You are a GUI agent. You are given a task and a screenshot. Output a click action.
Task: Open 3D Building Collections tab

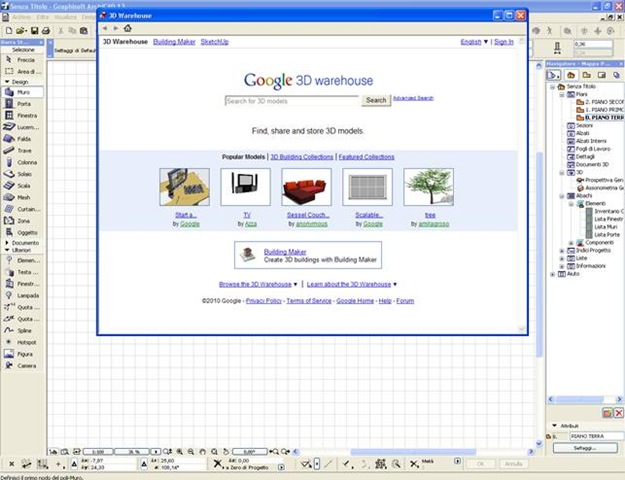(302, 157)
